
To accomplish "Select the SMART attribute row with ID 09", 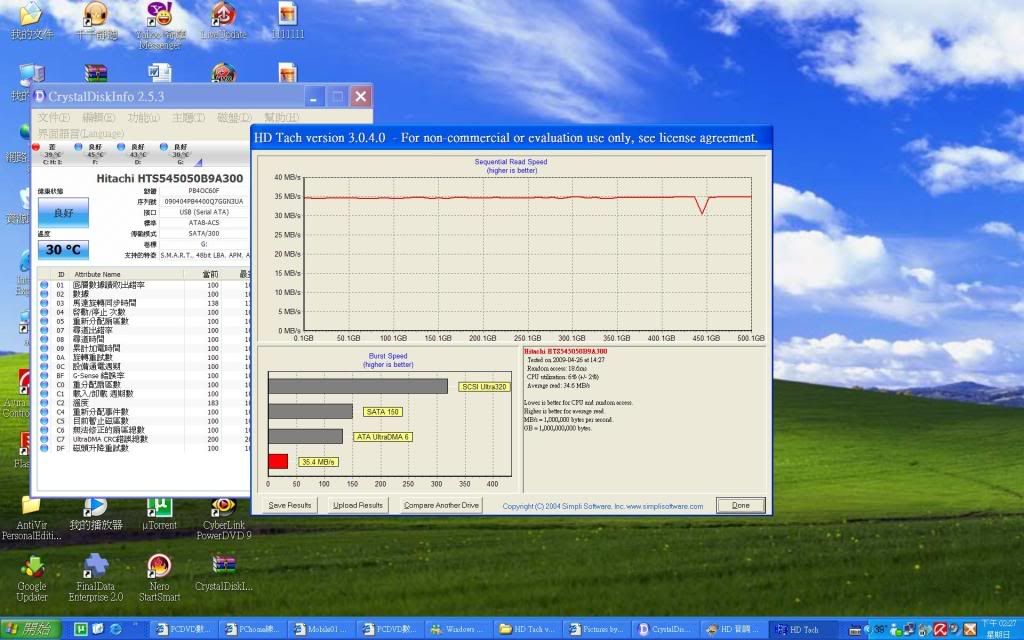I will (x=144, y=349).
